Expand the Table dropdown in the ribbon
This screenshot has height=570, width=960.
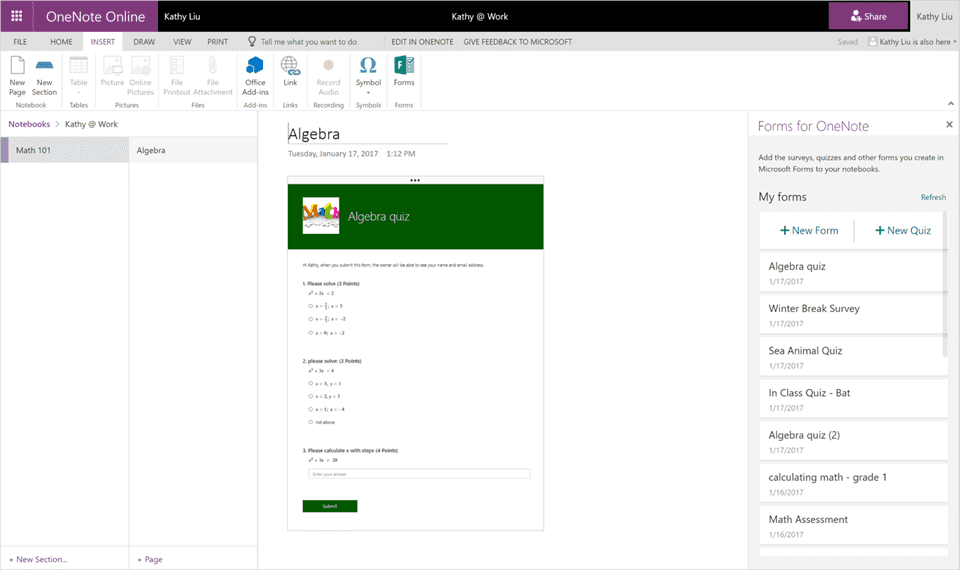tap(78, 93)
